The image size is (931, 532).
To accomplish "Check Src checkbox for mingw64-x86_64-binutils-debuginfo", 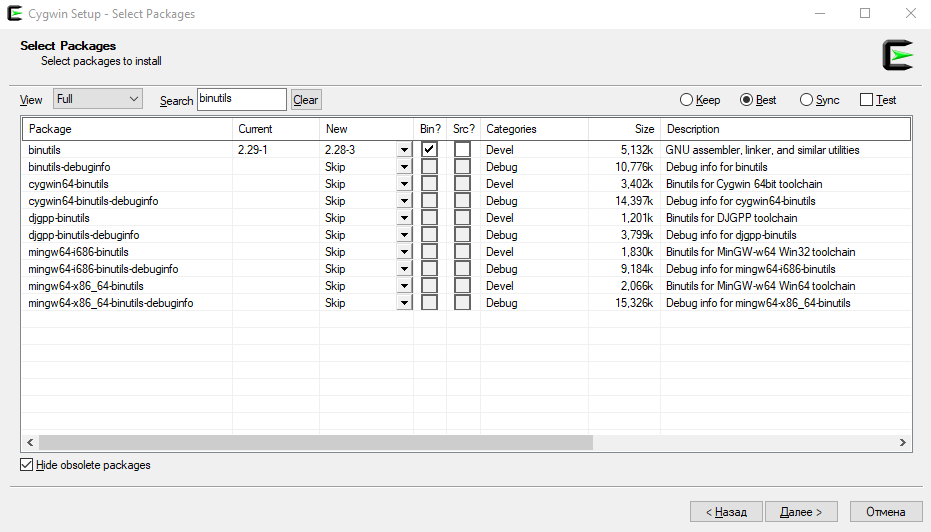I will pyautogui.click(x=463, y=303).
